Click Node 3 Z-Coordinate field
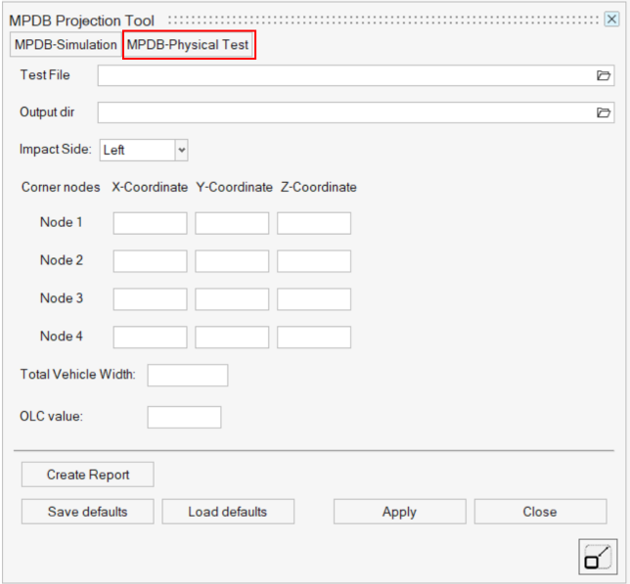The height and width of the screenshot is (584, 630). tap(314, 299)
